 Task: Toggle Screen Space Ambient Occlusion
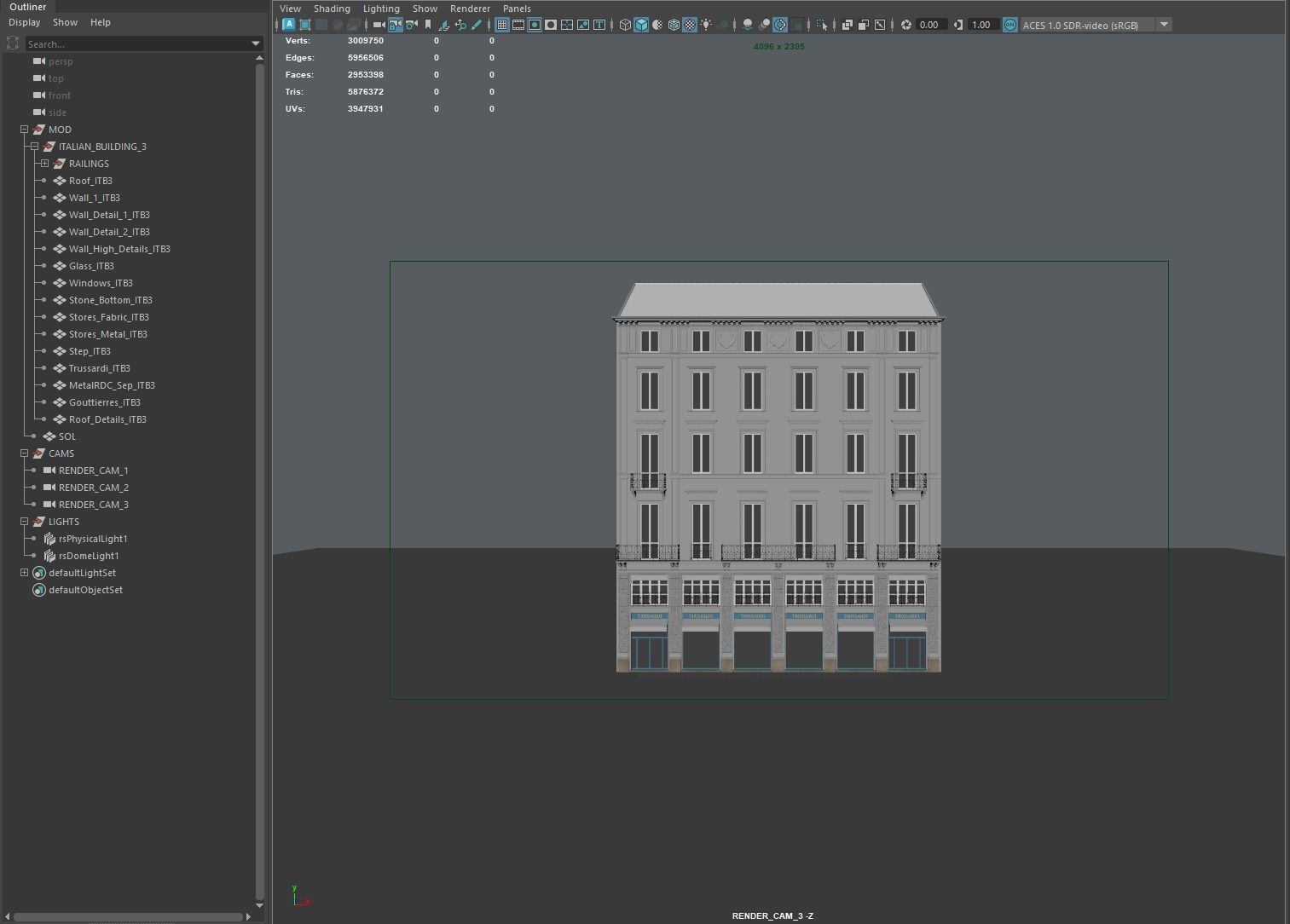748,25
